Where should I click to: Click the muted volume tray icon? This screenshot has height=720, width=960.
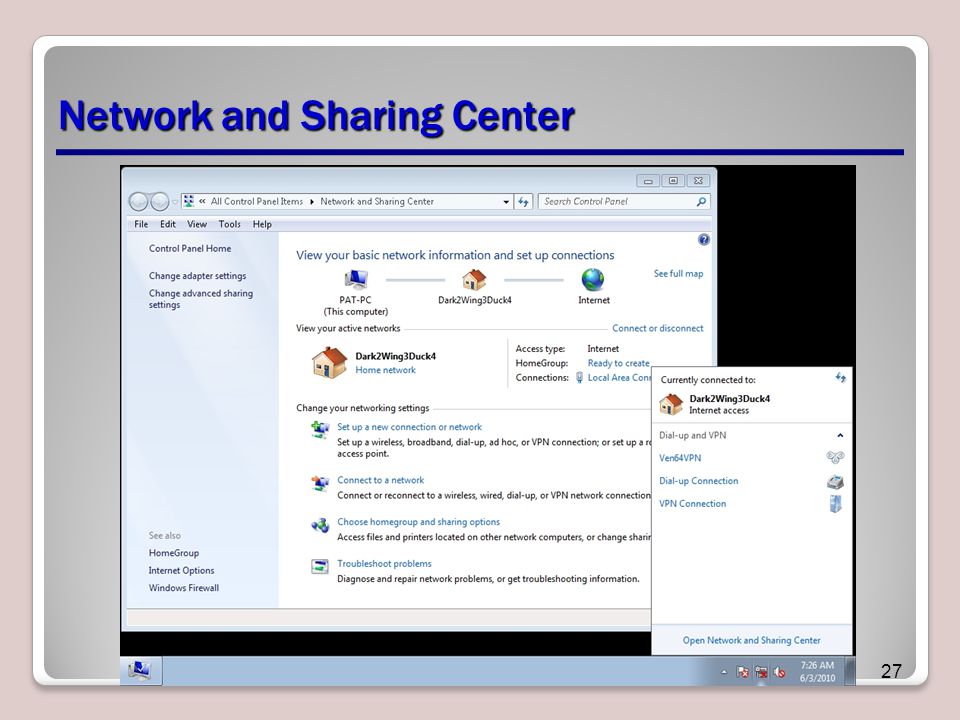779,672
